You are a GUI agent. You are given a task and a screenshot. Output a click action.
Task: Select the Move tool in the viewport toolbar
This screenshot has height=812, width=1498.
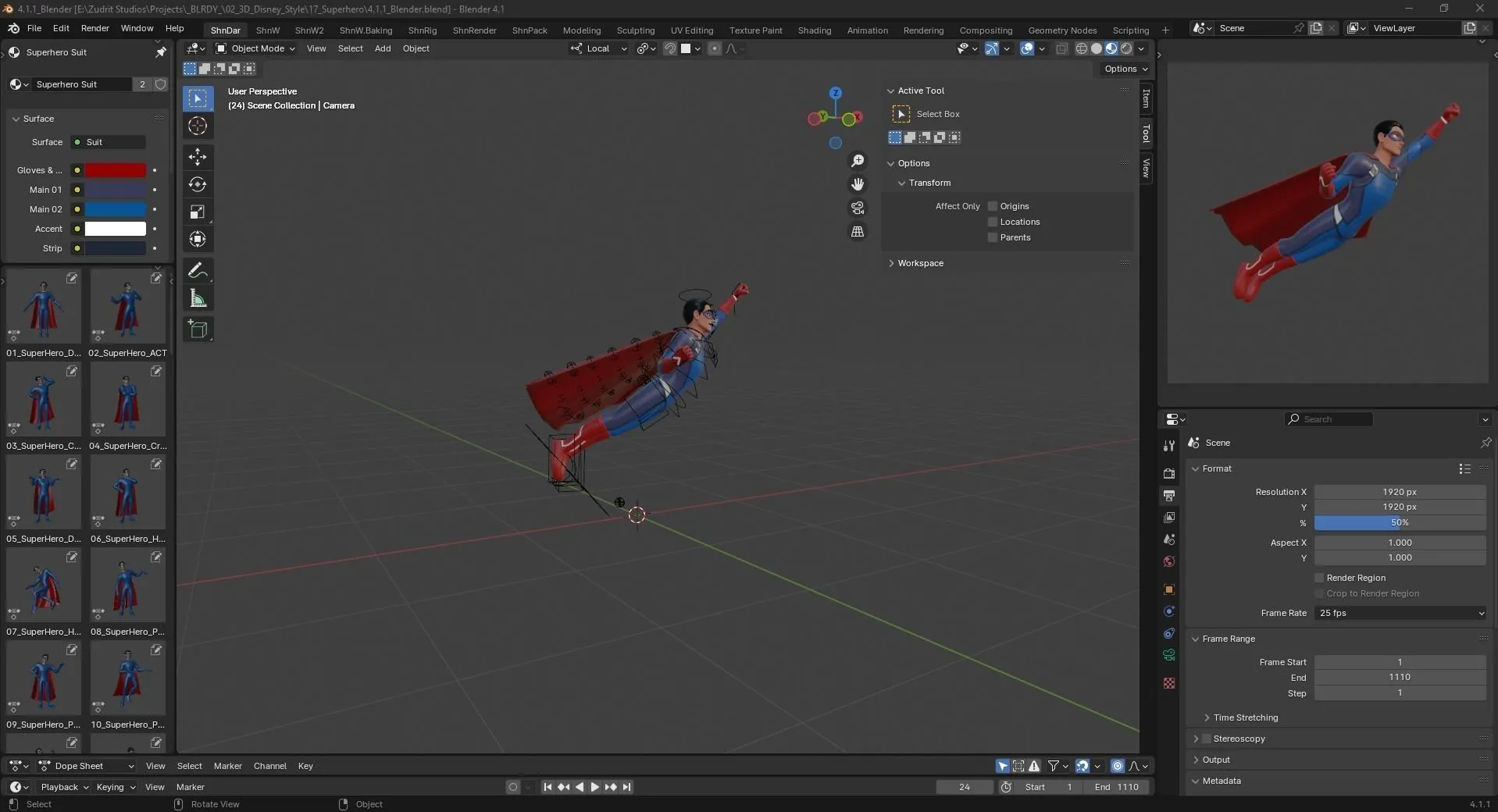coord(197,158)
